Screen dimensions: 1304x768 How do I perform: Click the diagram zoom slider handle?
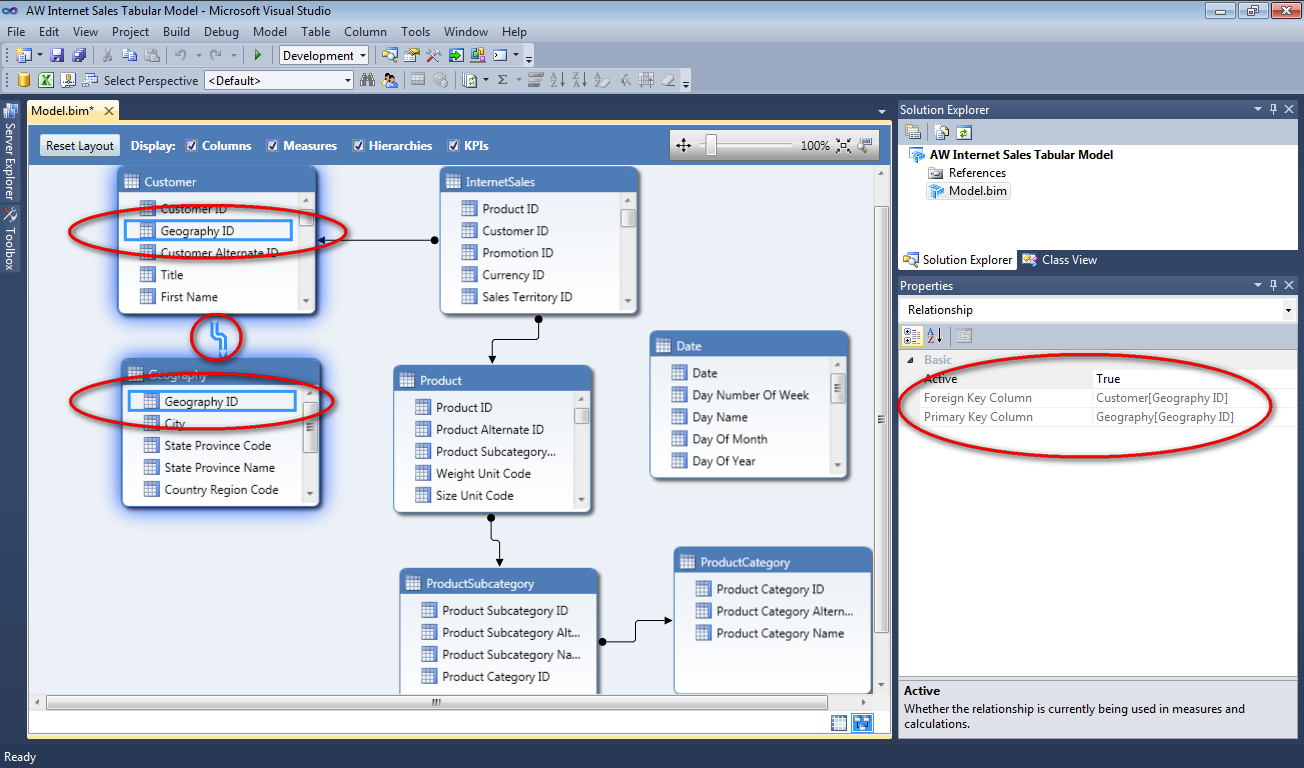pyautogui.click(x=711, y=146)
